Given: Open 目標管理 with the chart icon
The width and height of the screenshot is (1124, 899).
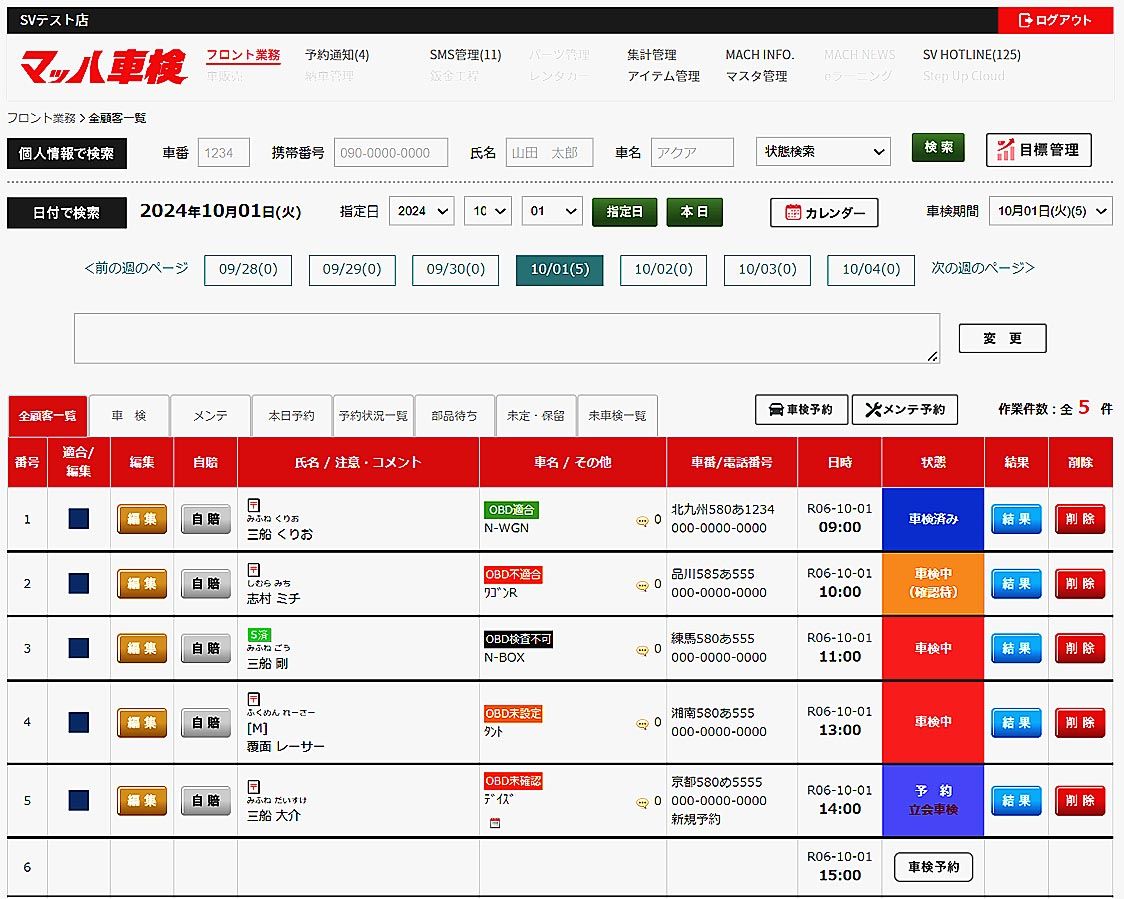Looking at the screenshot, I should [1038, 150].
